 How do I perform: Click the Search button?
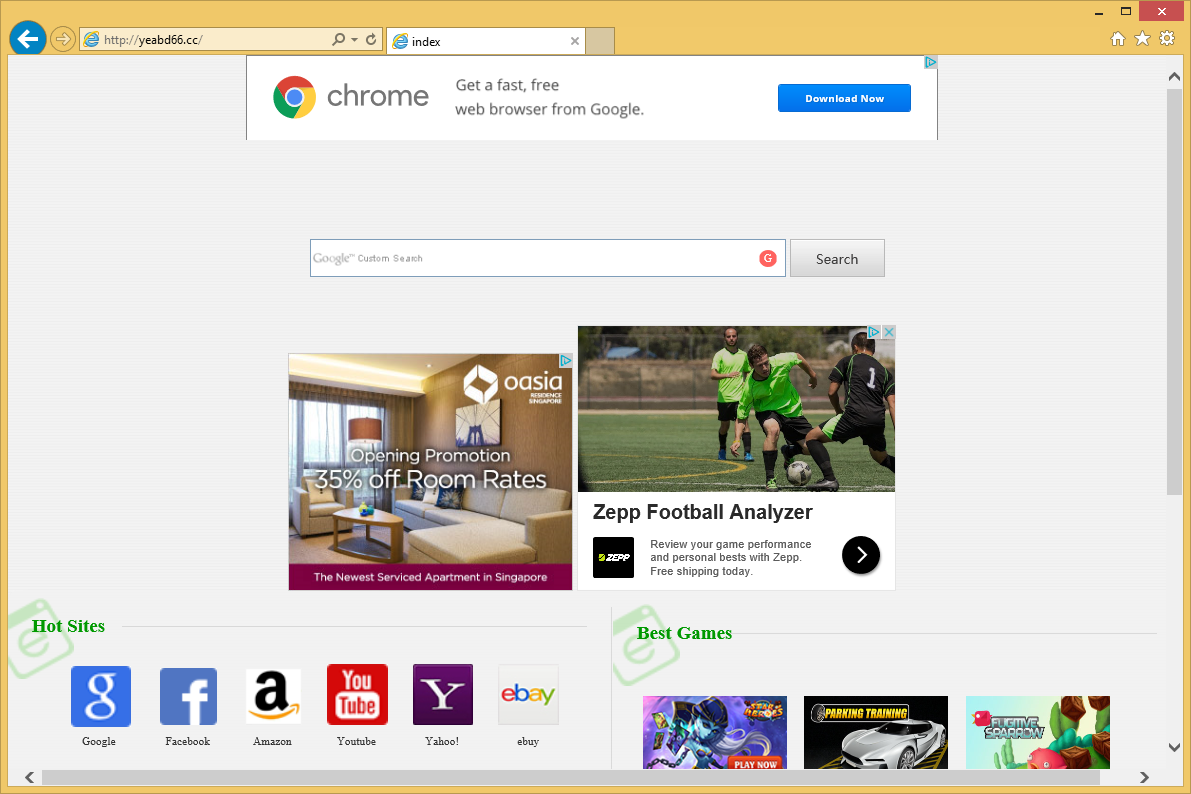pos(837,258)
